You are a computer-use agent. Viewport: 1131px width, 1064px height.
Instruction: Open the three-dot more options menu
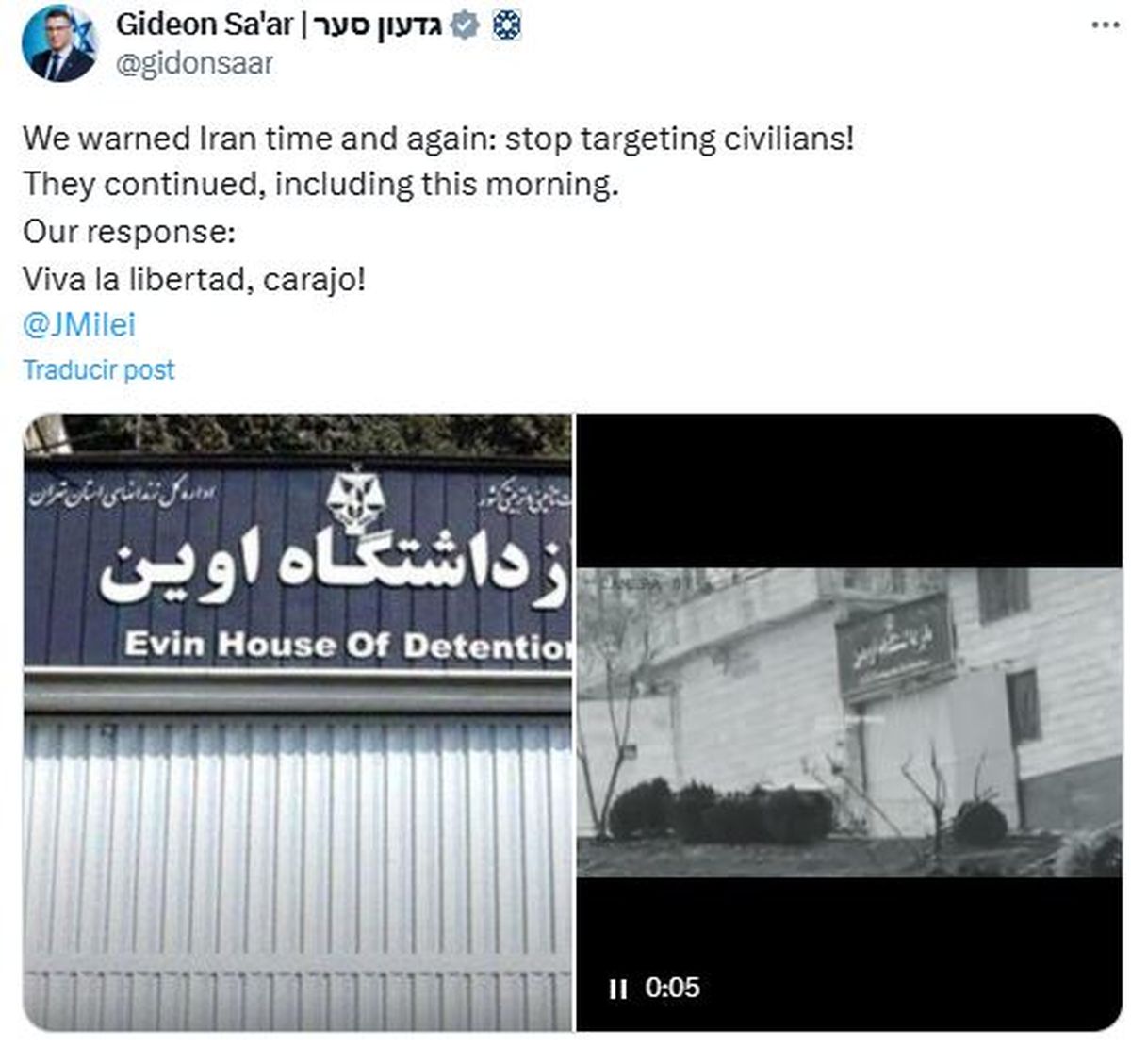(x=1105, y=25)
